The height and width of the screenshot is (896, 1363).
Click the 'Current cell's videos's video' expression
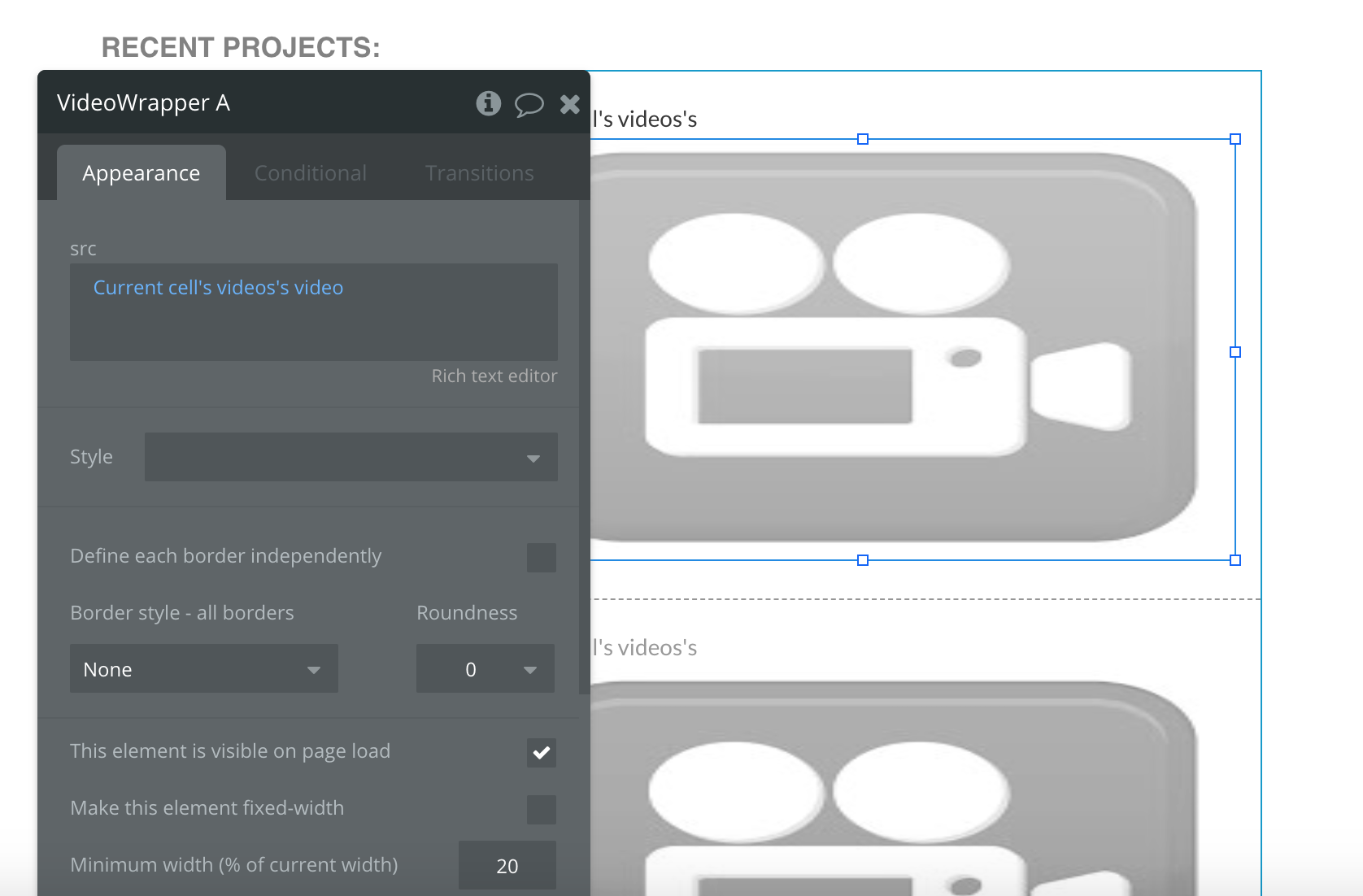tap(218, 288)
